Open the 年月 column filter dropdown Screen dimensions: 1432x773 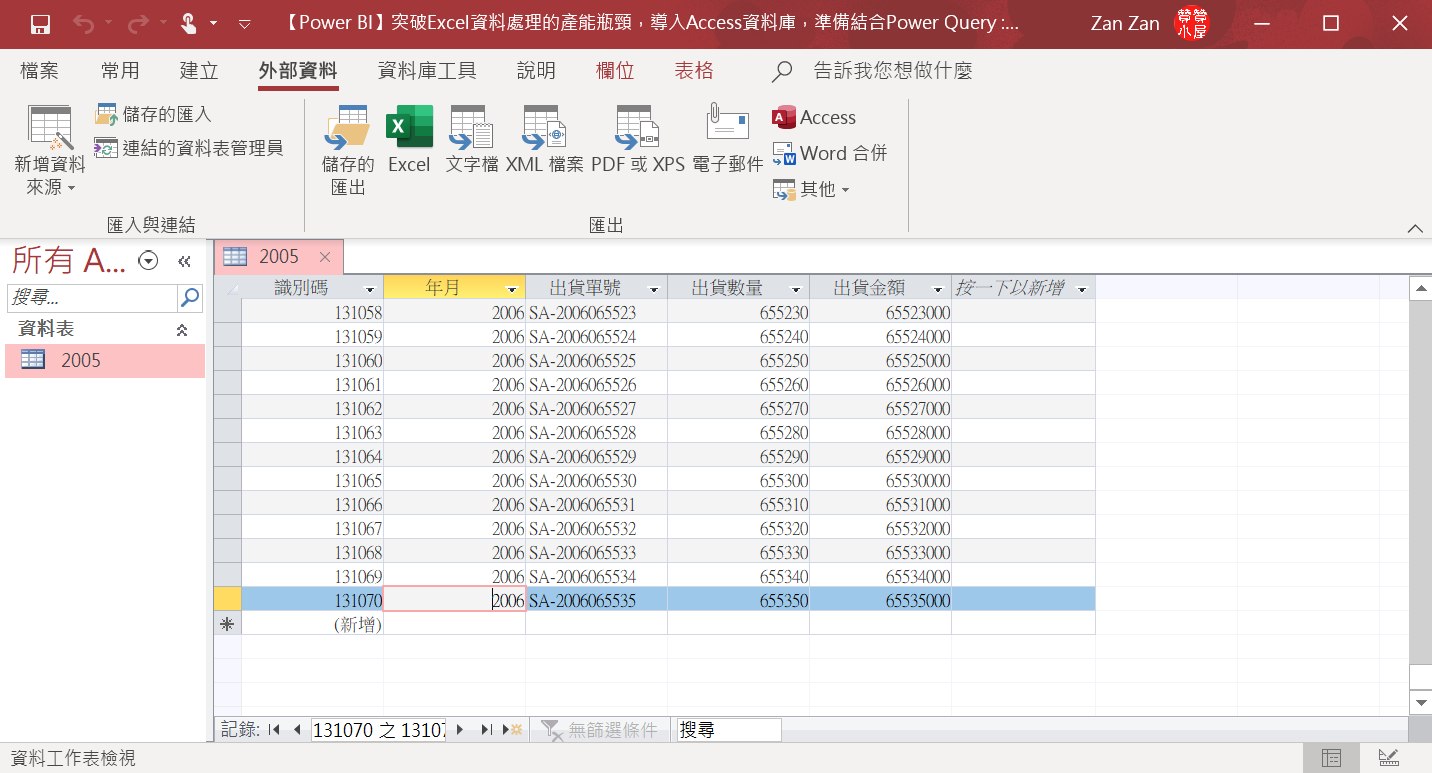[x=512, y=289]
